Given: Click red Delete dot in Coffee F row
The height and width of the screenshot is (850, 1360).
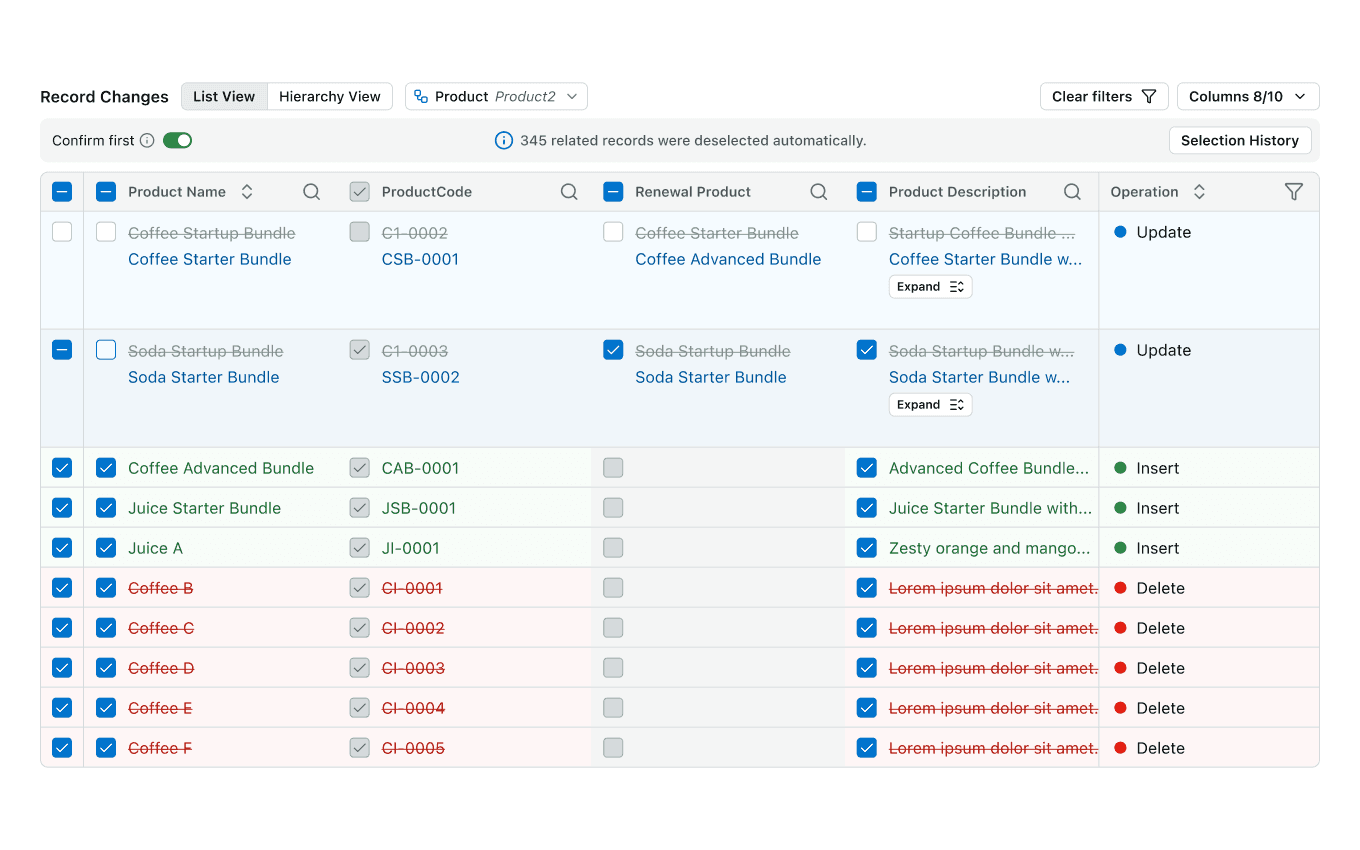Looking at the screenshot, I should click(x=1120, y=748).
